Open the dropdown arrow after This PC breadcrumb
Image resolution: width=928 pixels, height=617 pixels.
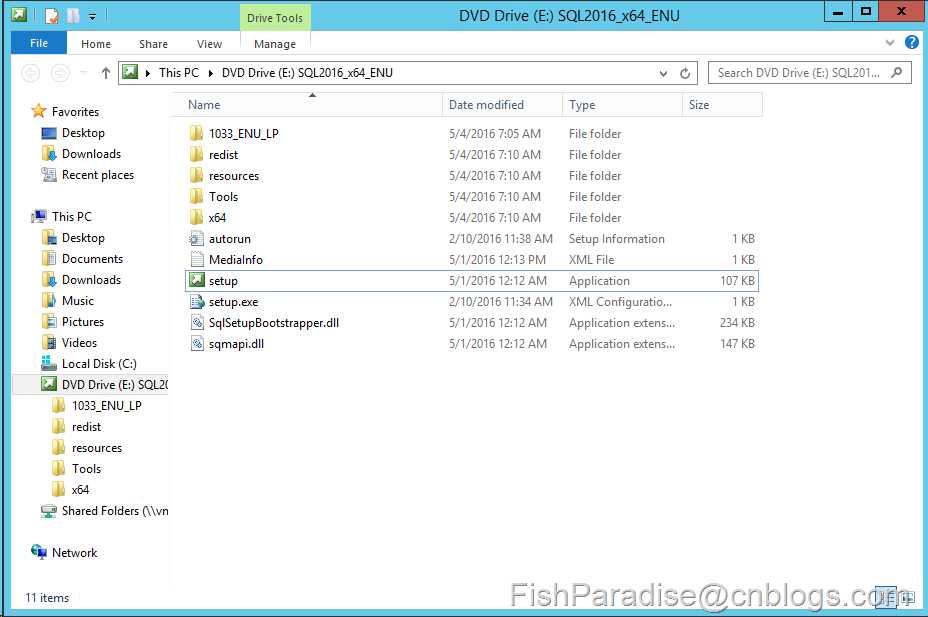[211, 73]
